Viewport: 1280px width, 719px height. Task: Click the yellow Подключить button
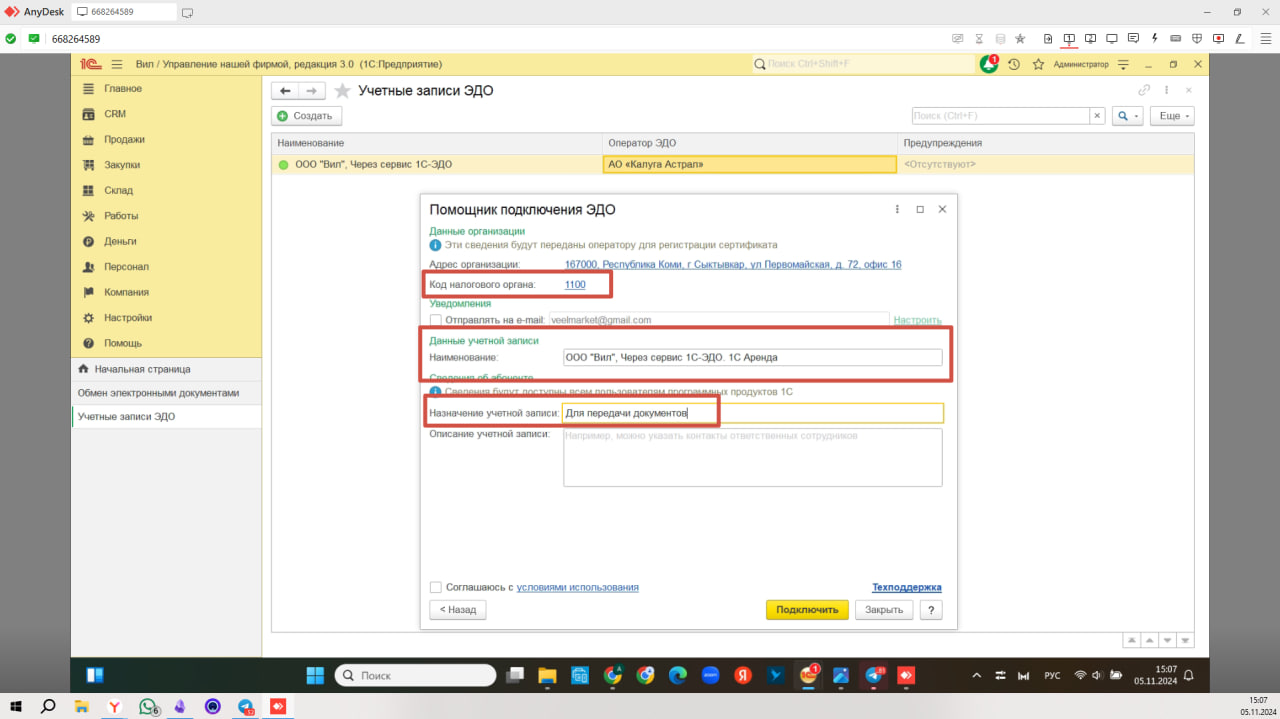click(x=807, y=610)
